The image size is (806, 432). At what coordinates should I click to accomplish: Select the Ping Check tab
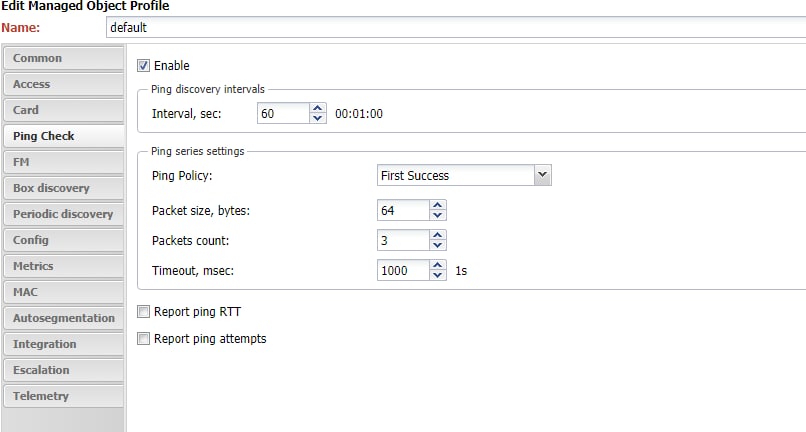(63, 136)
